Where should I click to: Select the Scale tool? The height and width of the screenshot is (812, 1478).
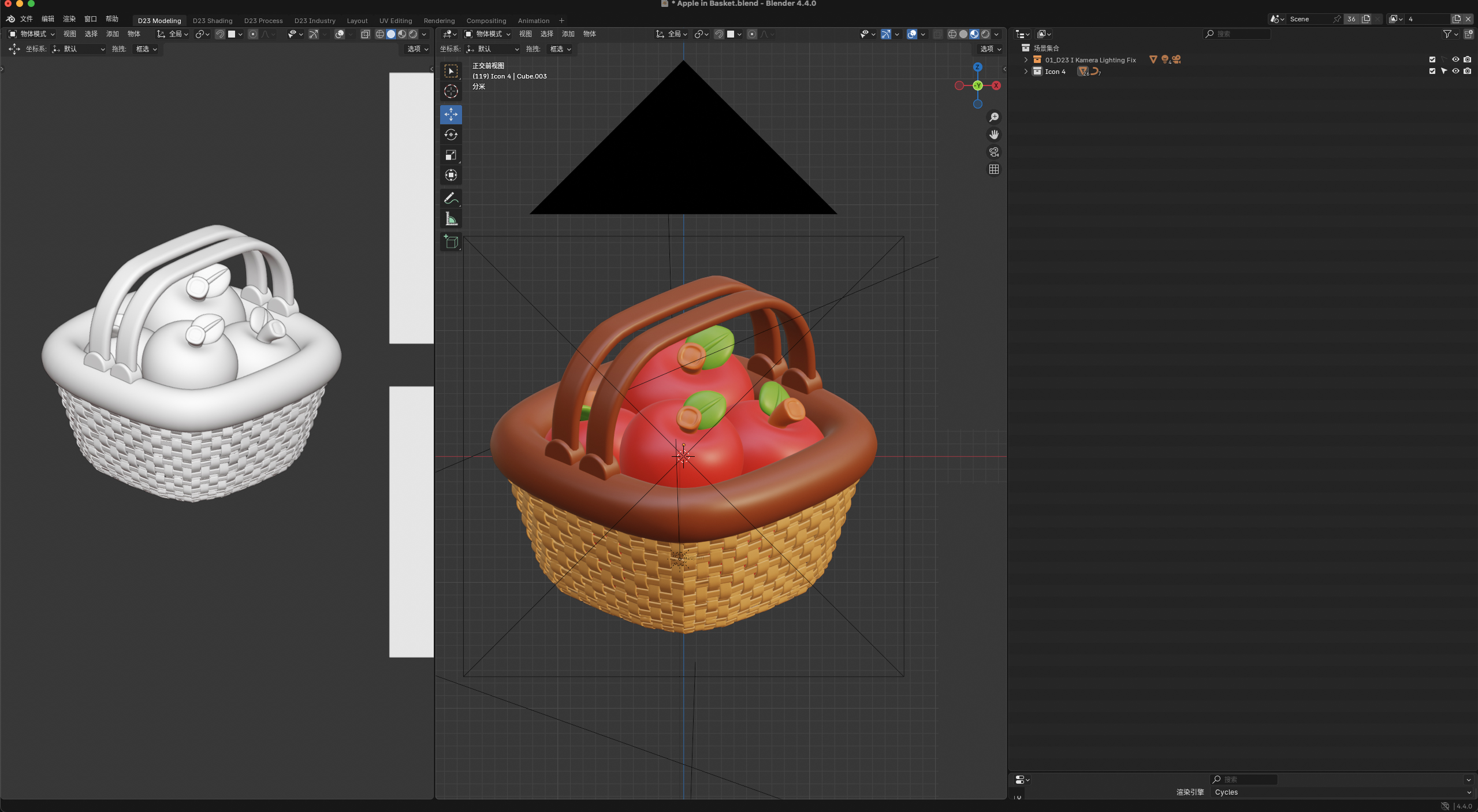[x=451, y=155]
